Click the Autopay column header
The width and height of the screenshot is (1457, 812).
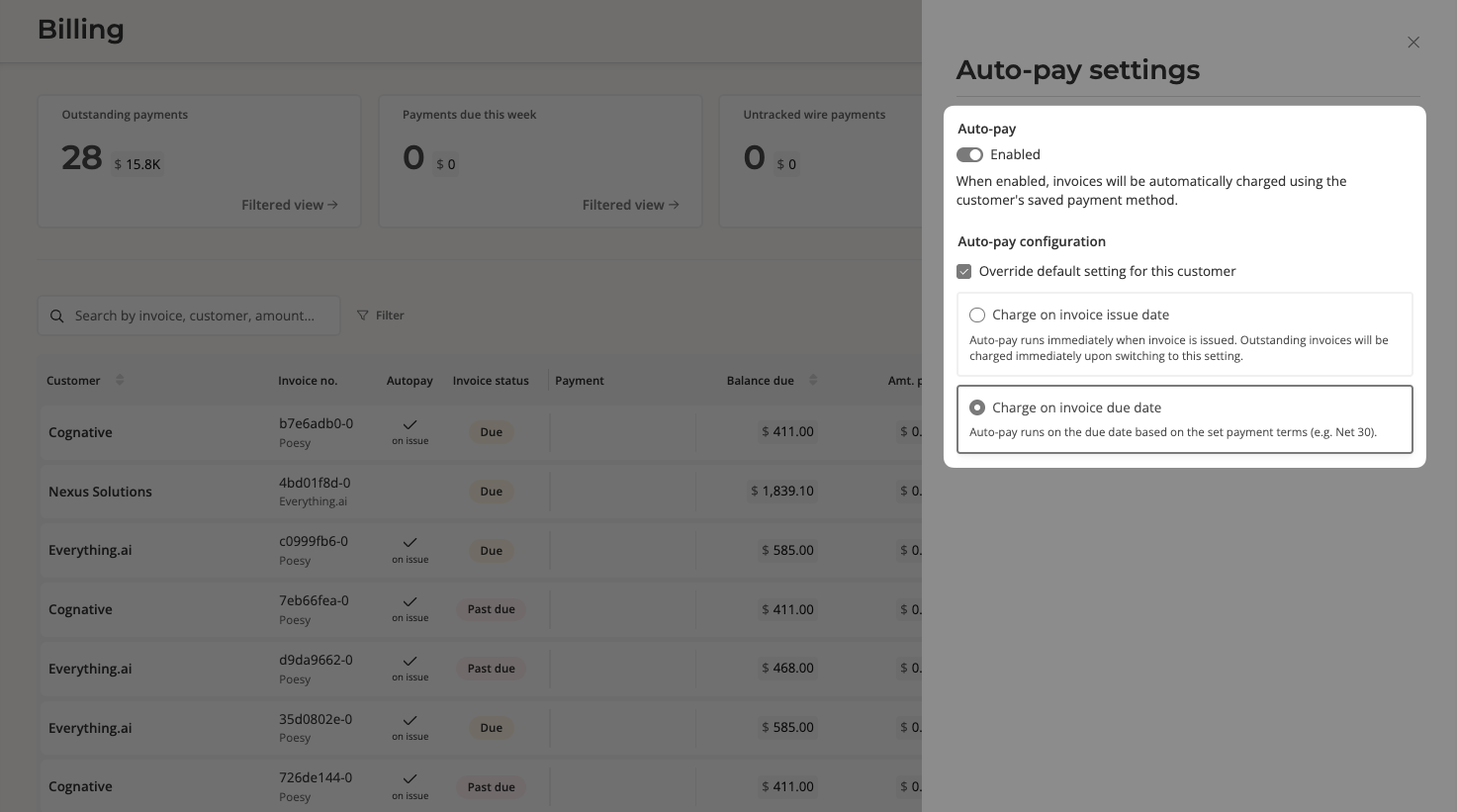(410, 381)
